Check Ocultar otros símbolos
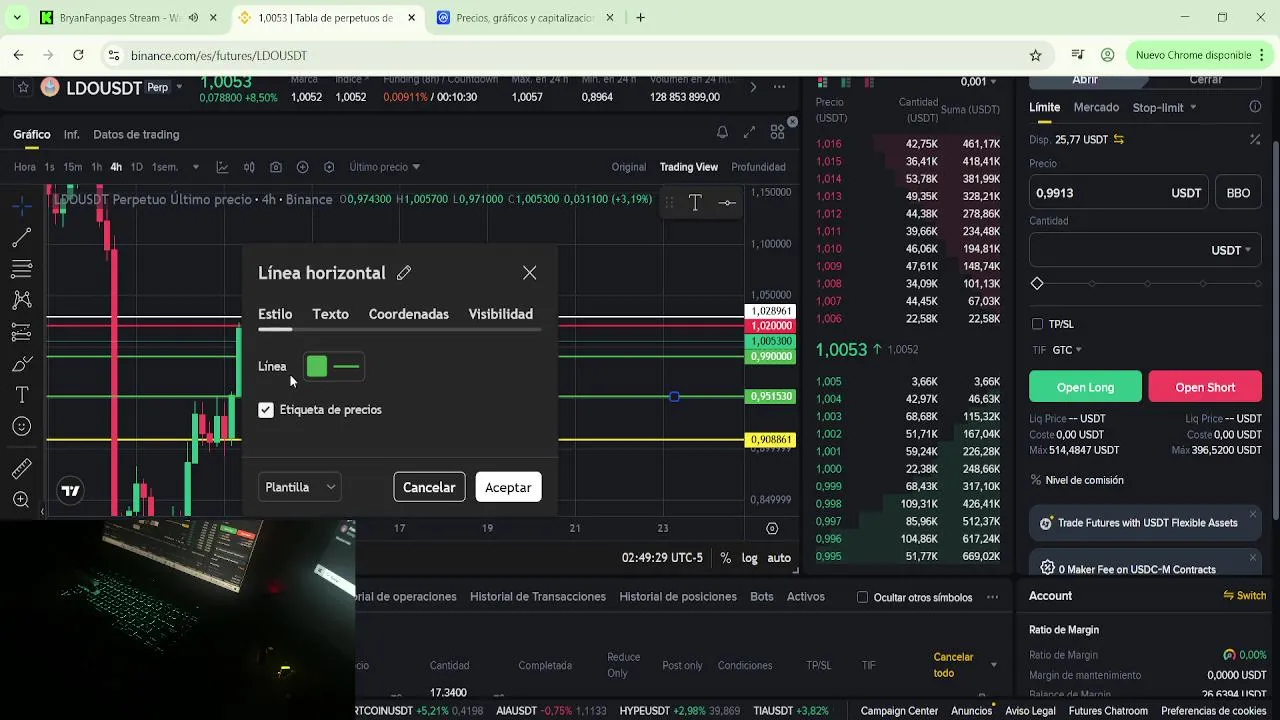The image size is (1280, 720). (x=862, y=597)
